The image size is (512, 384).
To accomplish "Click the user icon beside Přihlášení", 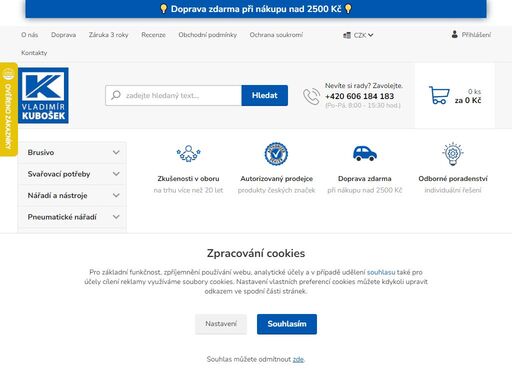I will [454, 34].
